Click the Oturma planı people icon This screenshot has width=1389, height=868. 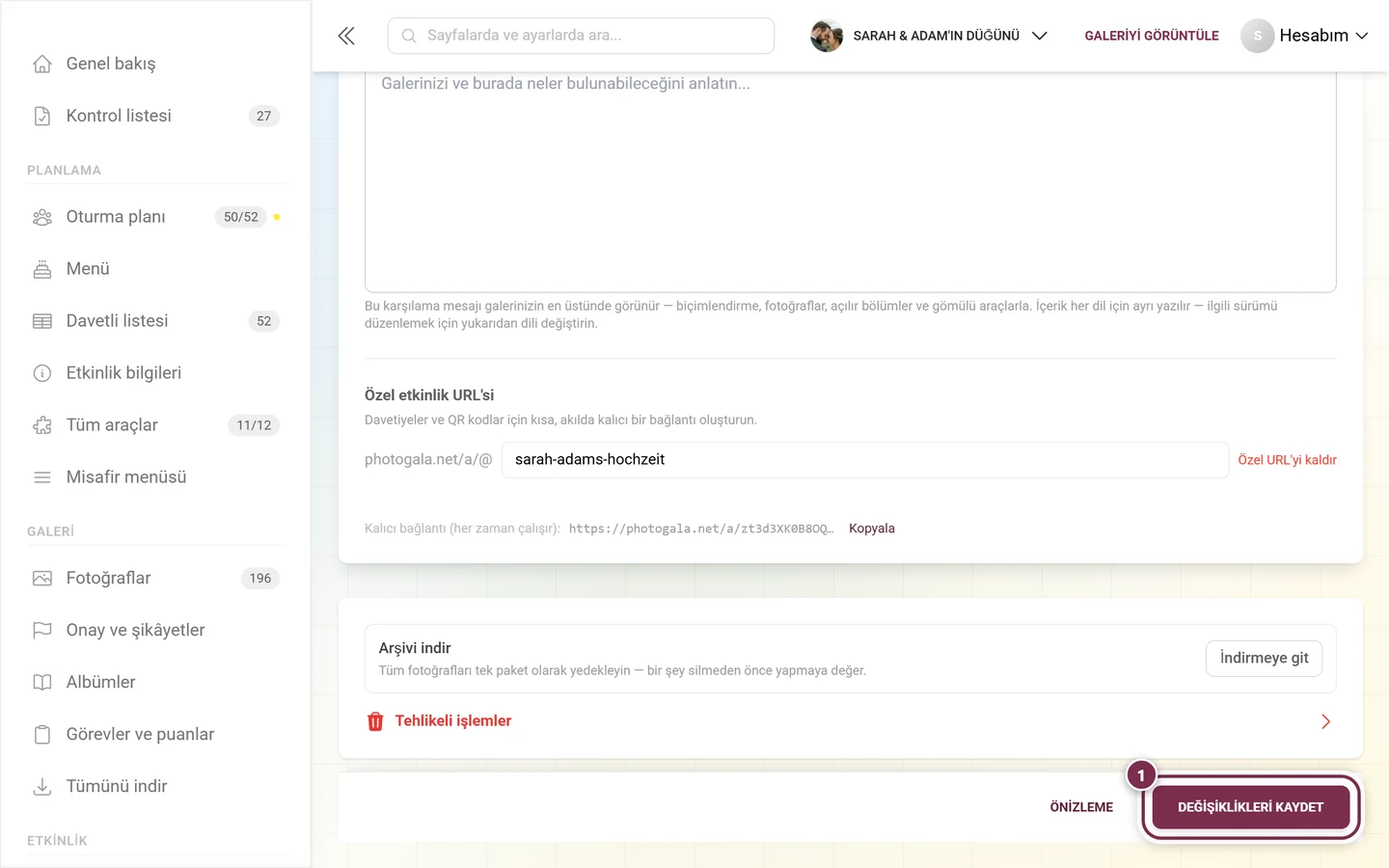click(x=42, y=217)
